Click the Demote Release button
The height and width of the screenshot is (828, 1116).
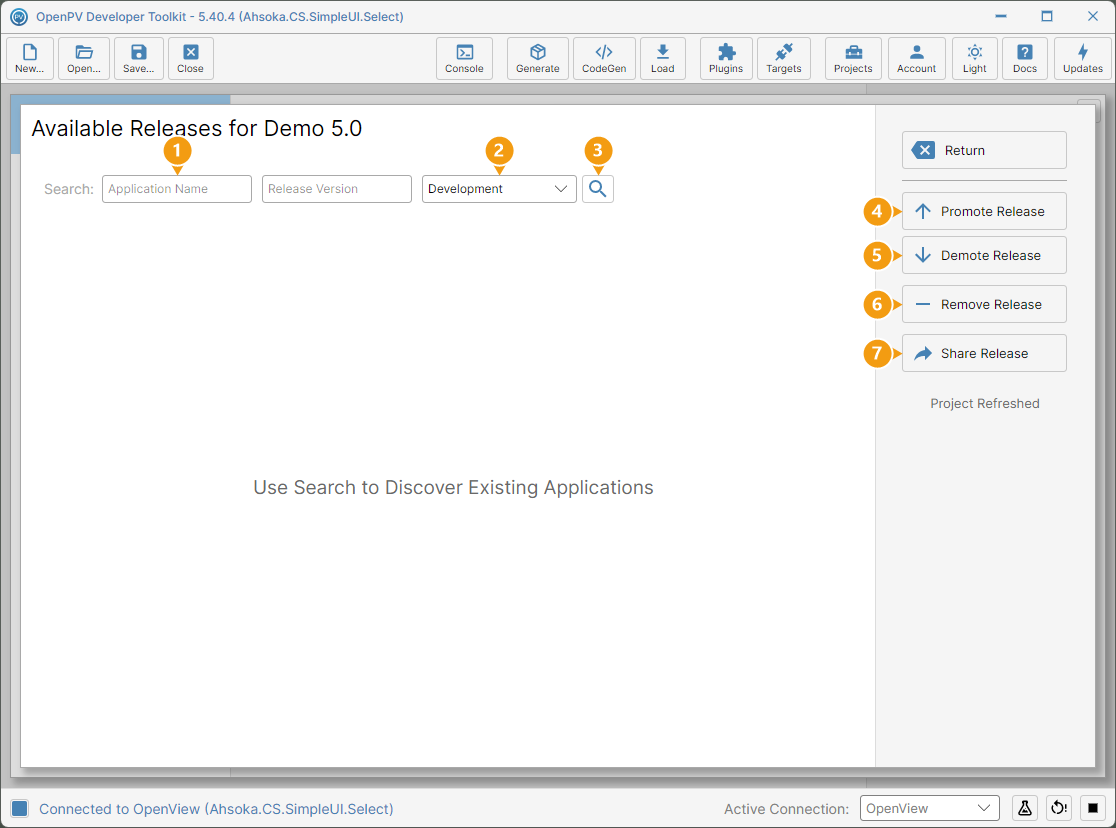pos(984,256)
